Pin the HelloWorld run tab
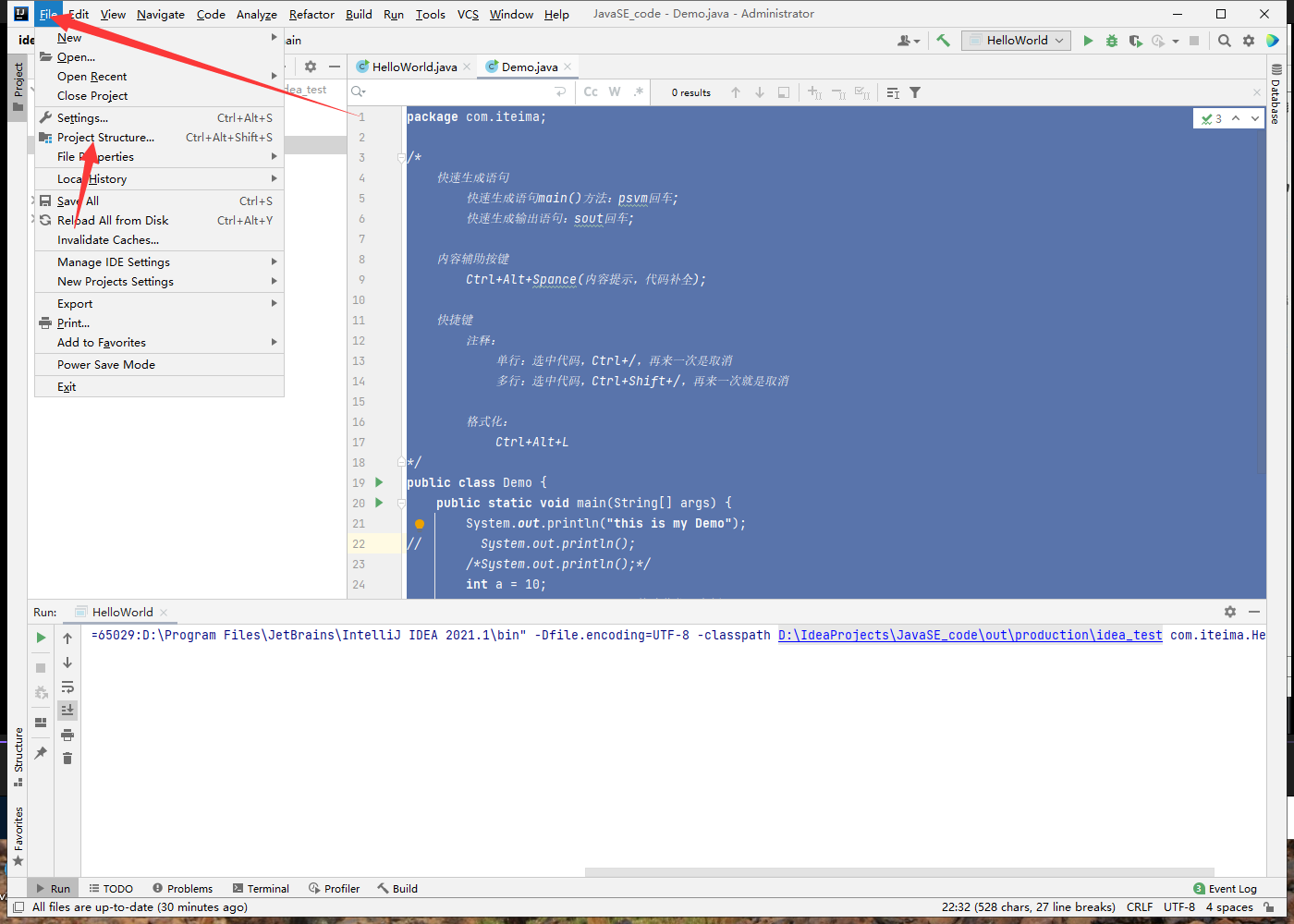Screen dimensions: 1294x924 [x=41, y=754]
